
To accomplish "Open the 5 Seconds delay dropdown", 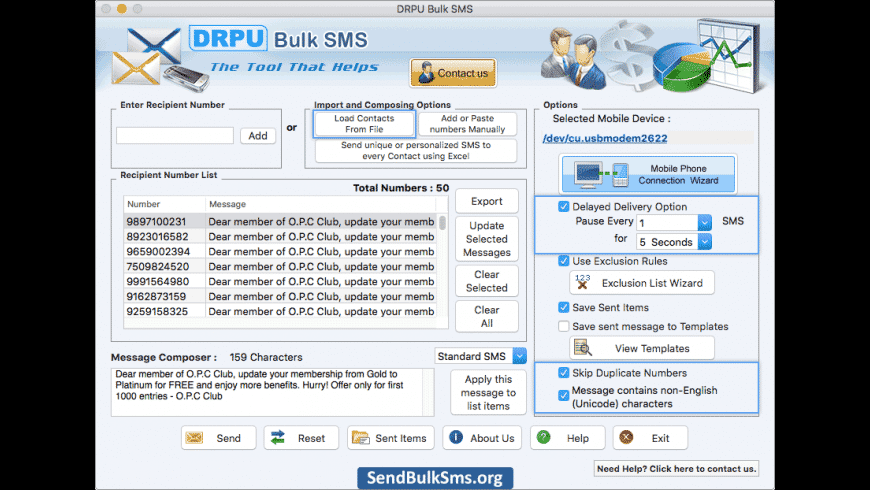I will (705, 242).
